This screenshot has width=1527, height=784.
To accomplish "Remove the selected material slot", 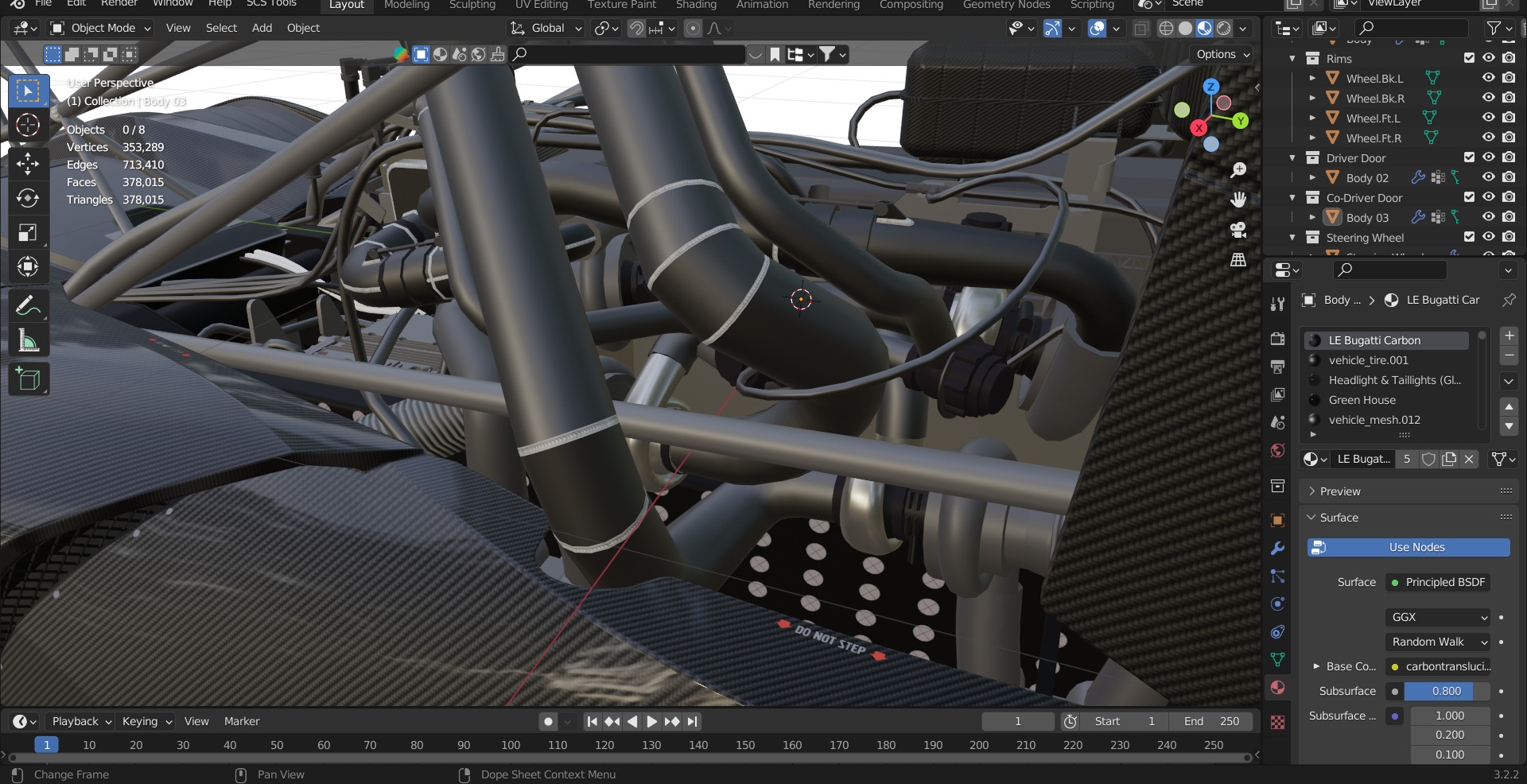I will pyautogui.click(x=1509, y=356).
